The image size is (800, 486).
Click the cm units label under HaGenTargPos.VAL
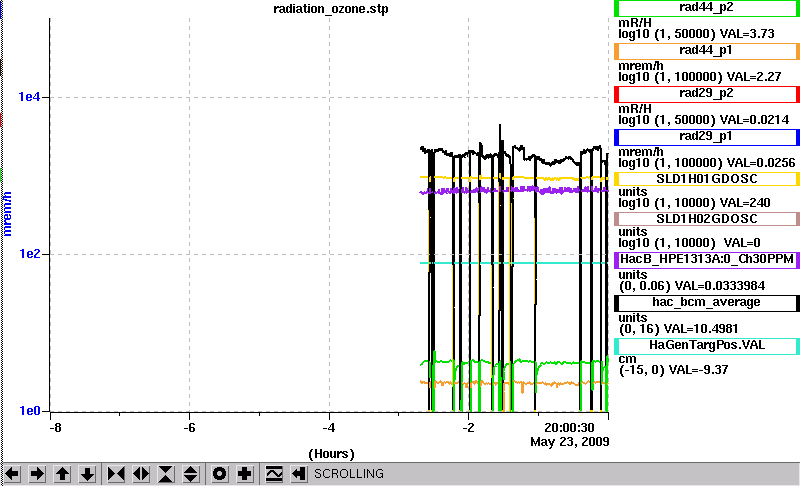[x=627, y=360]
